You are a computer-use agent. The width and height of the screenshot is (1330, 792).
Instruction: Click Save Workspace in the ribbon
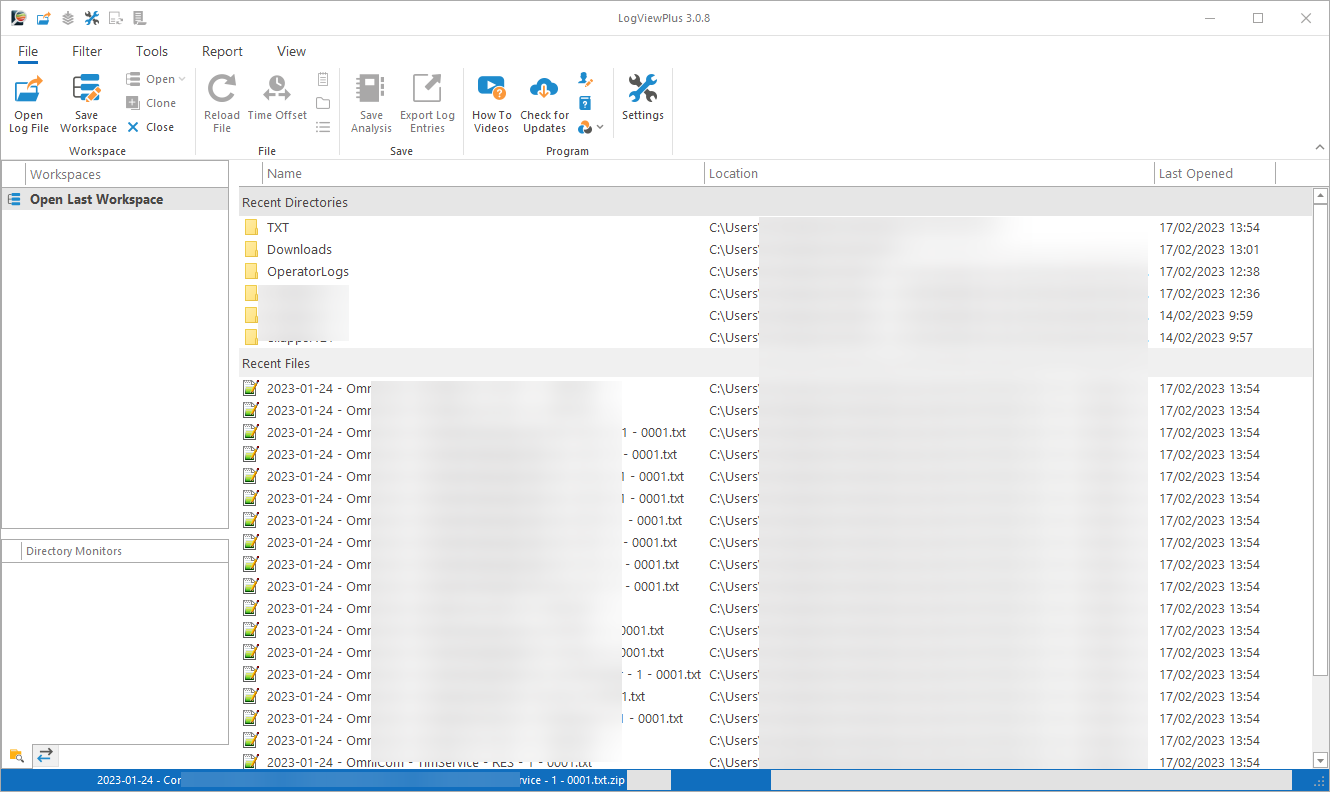click(x=88, y=104)
